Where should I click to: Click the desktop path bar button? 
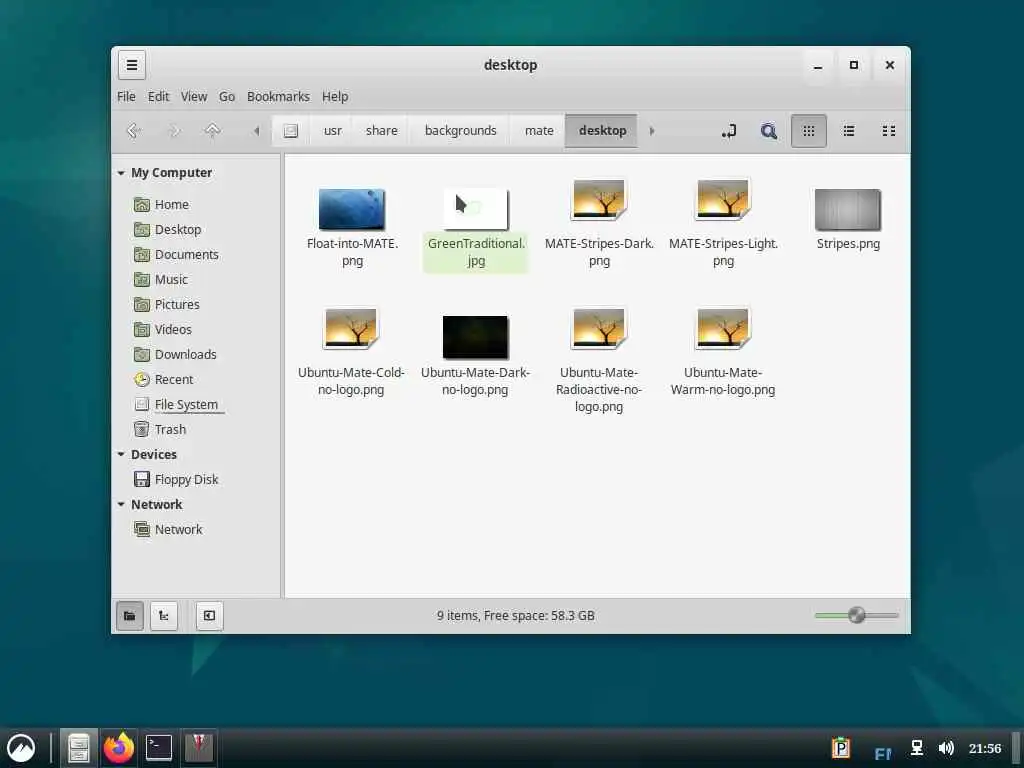click(602, 131)
